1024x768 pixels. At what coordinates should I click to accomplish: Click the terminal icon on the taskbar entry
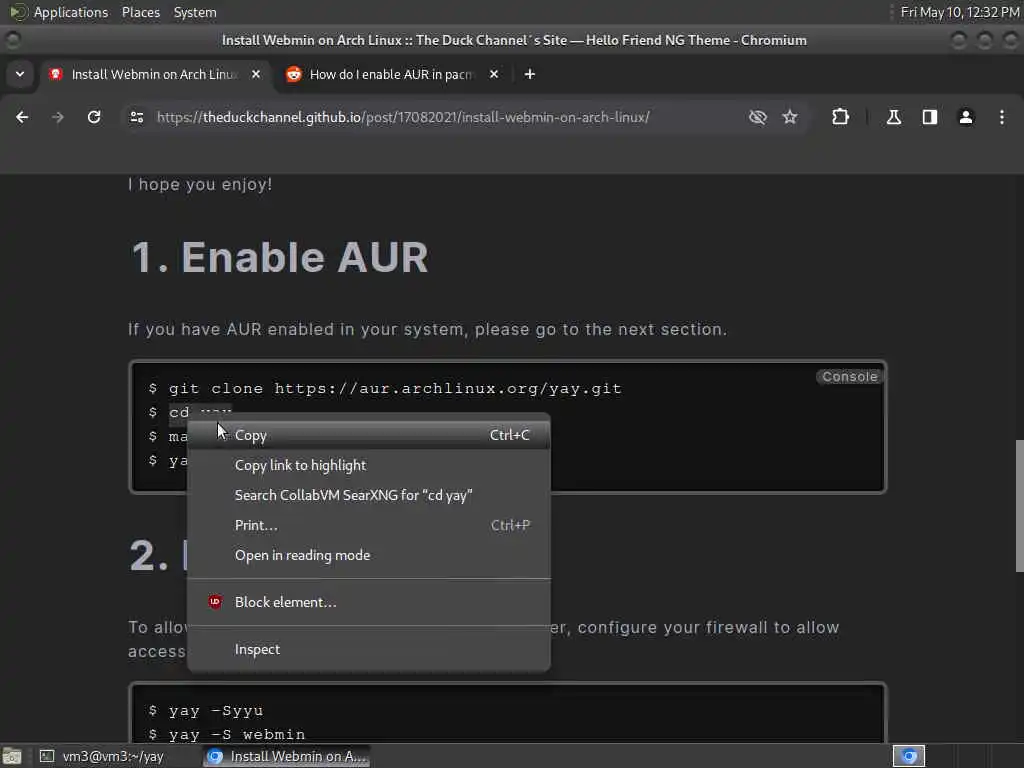click(x=47, y=756)
